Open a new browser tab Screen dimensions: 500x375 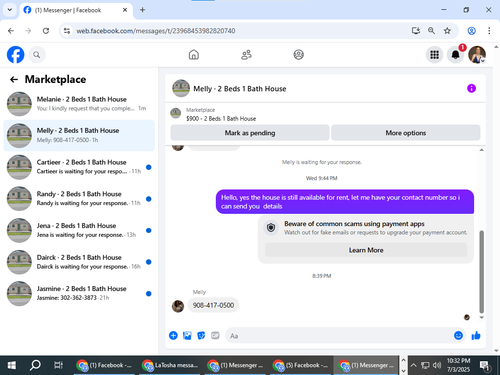point(142,10)
